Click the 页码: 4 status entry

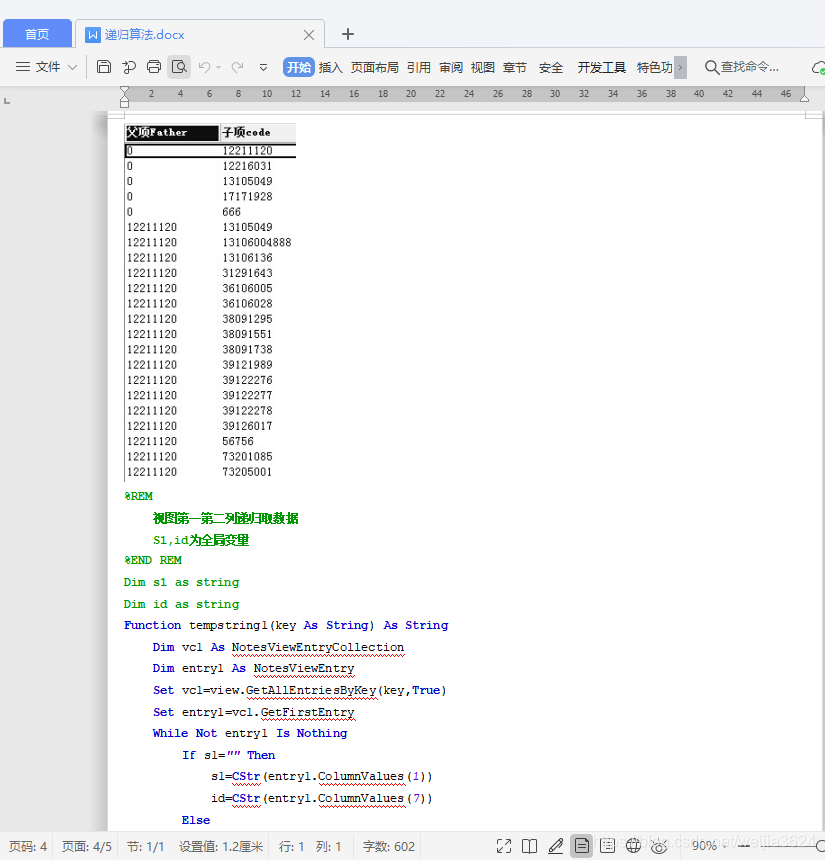tap(27, 846)
